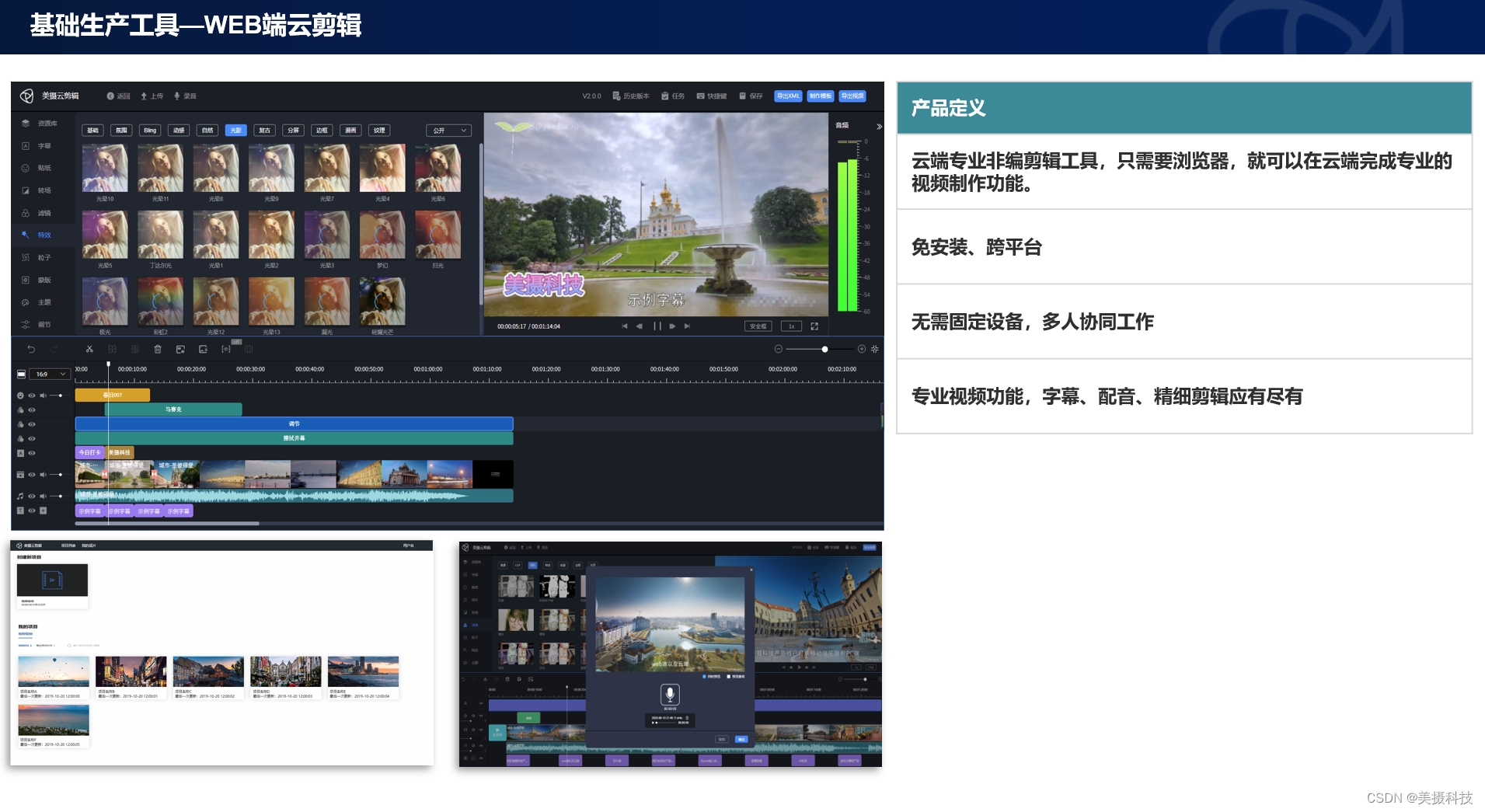Open the 16:9 aspect ratio dropdown

click(x=48, y=374)
